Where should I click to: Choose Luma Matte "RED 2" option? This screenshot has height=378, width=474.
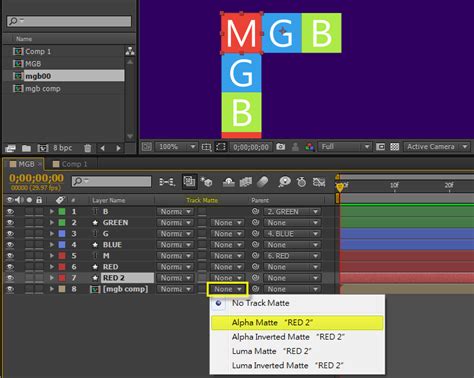297,351
